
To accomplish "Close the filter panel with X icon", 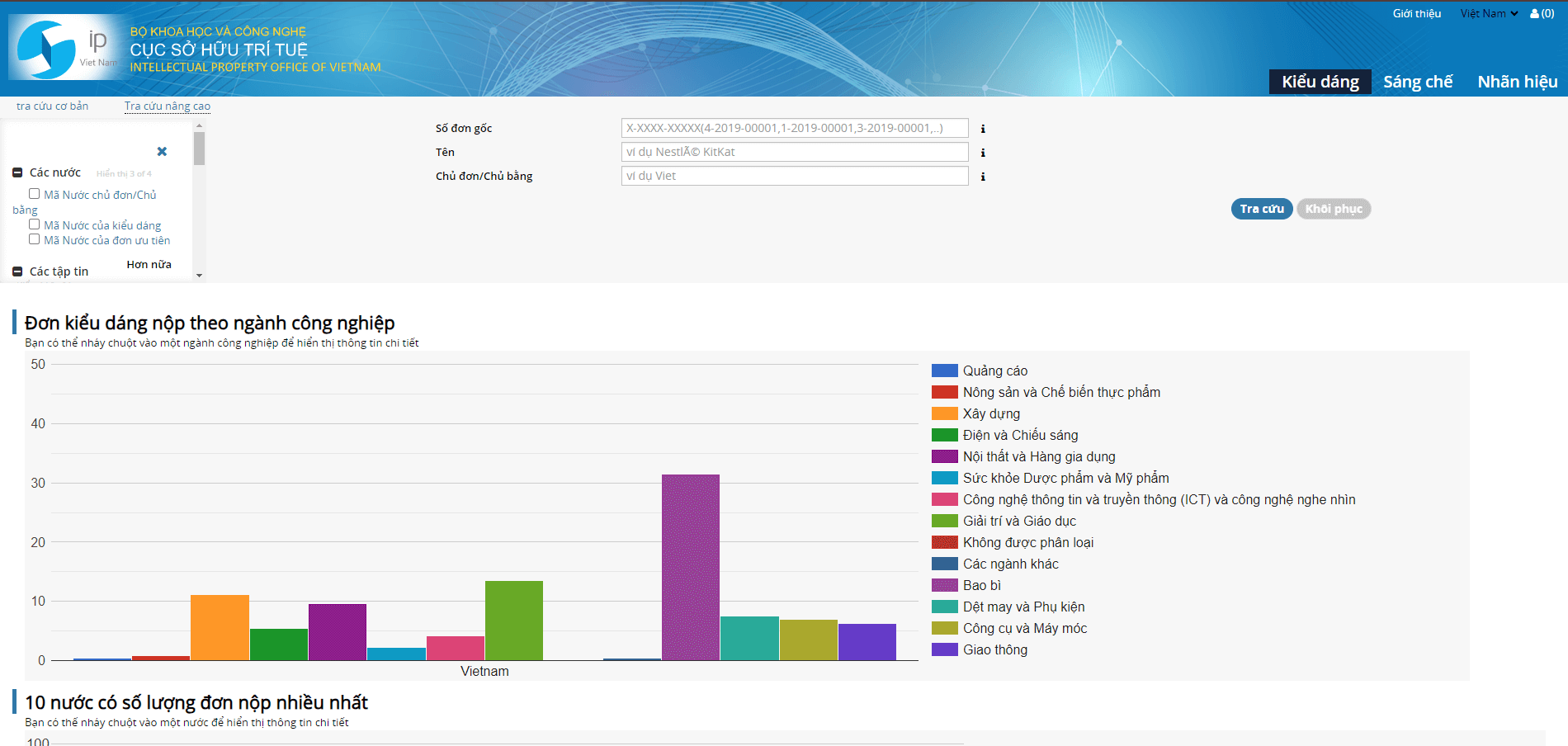I will pyautogui.click(x=162, y=151).
